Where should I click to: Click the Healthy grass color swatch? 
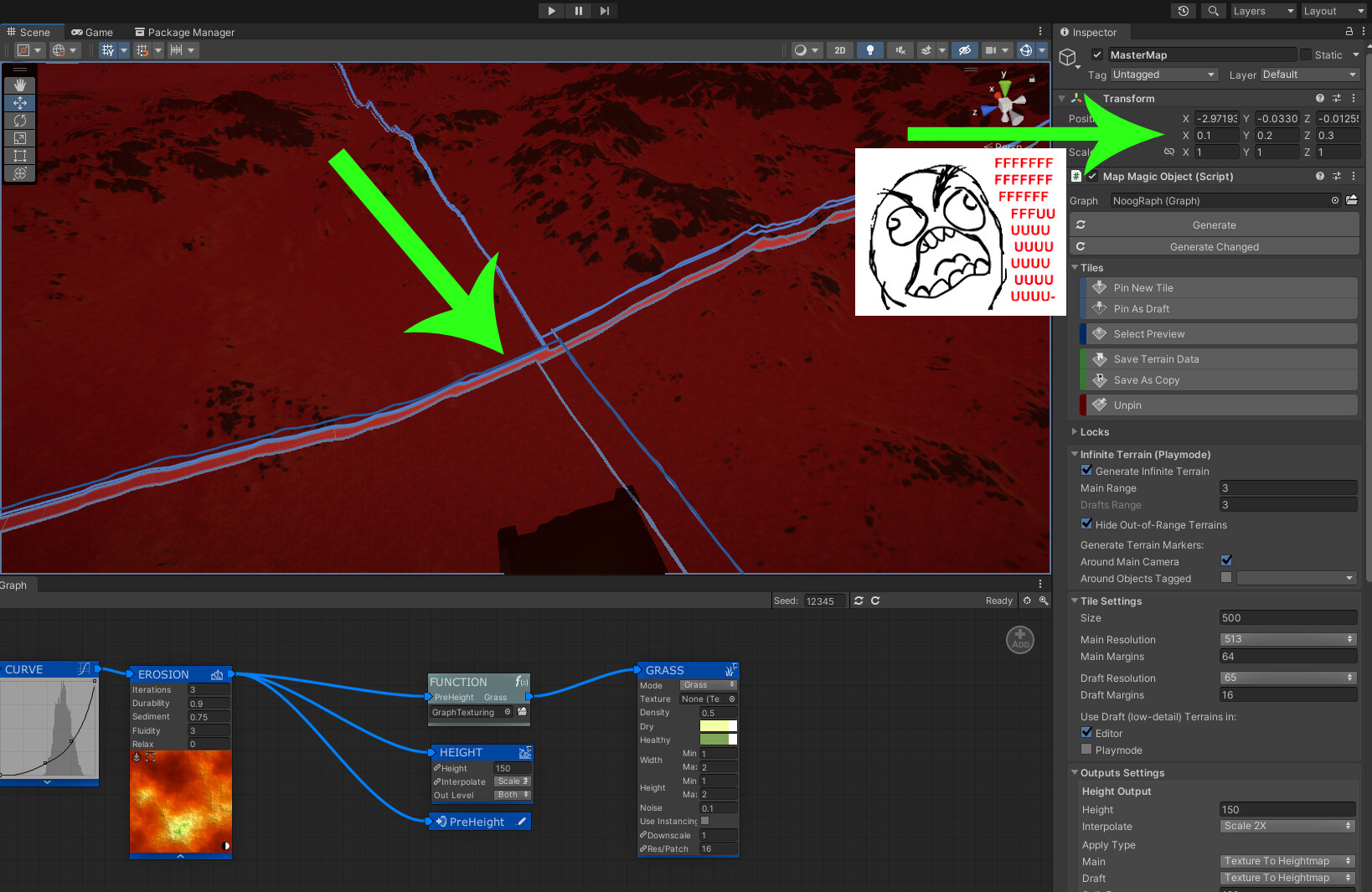718,740
